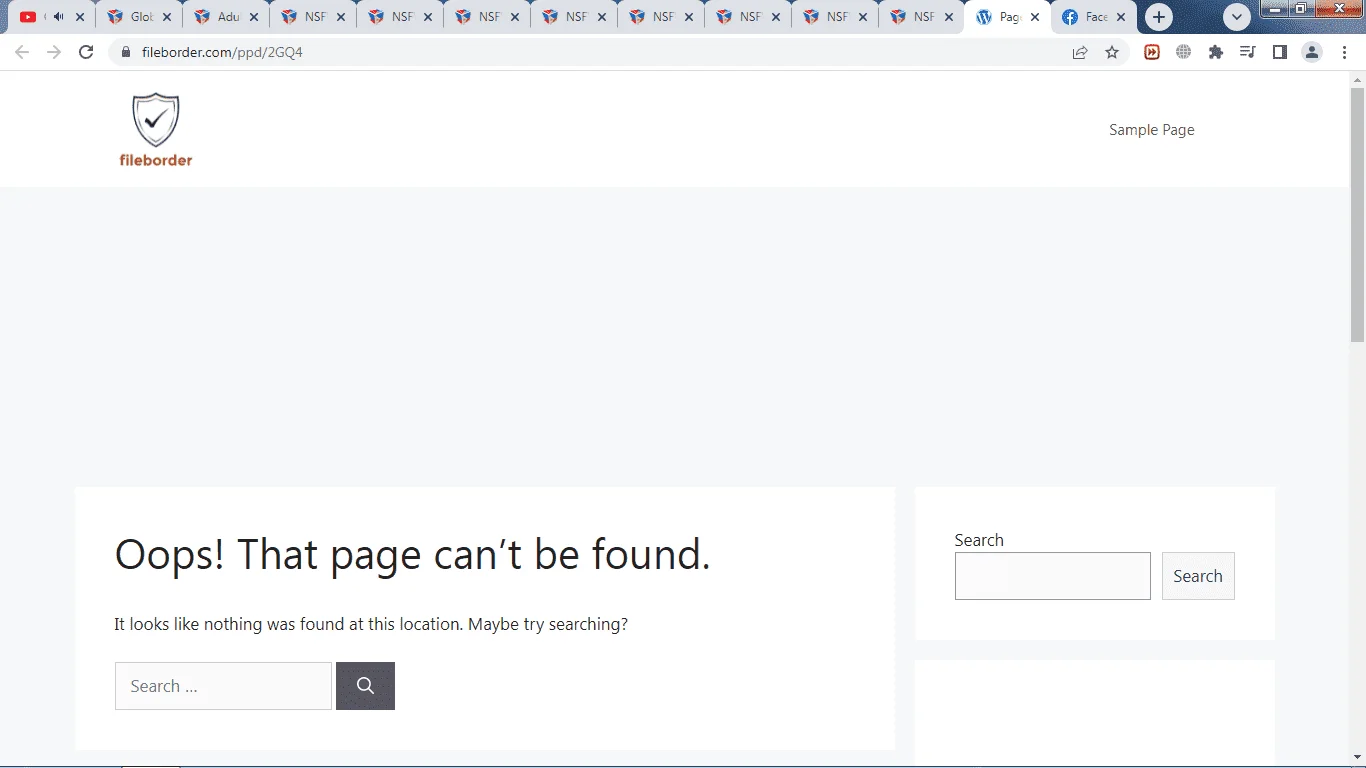
Task: Close the Facebook tab
Action: coord(1122,17)
